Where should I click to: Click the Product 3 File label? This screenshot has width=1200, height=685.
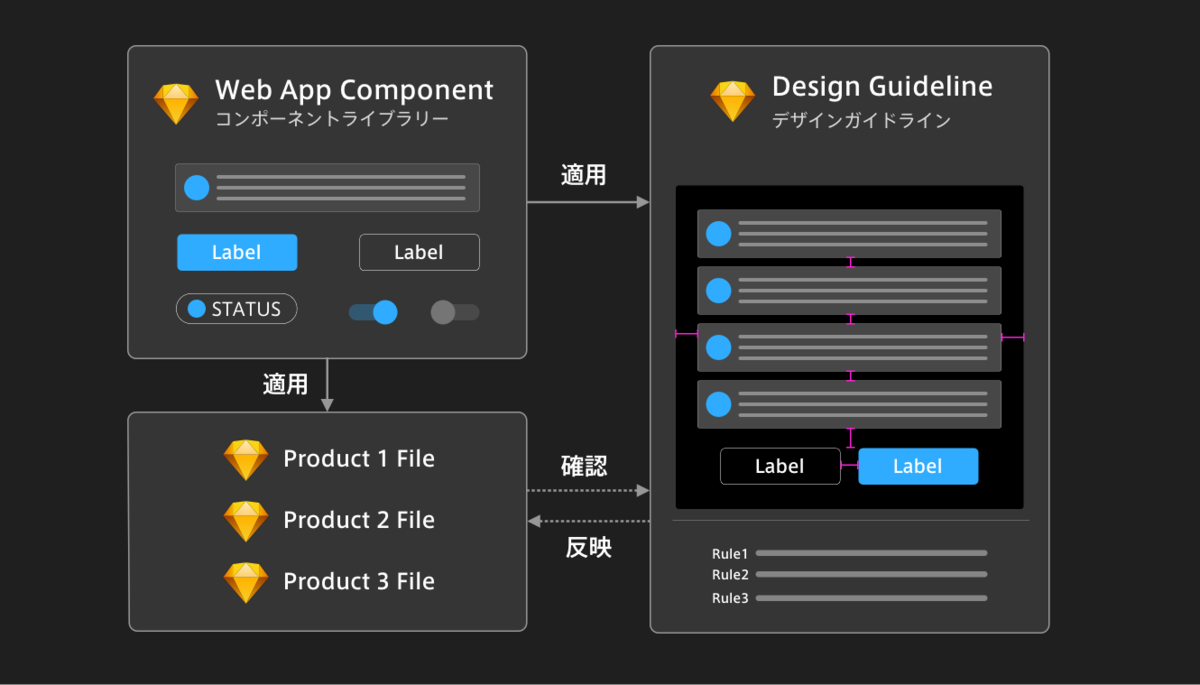pos(359,581)
